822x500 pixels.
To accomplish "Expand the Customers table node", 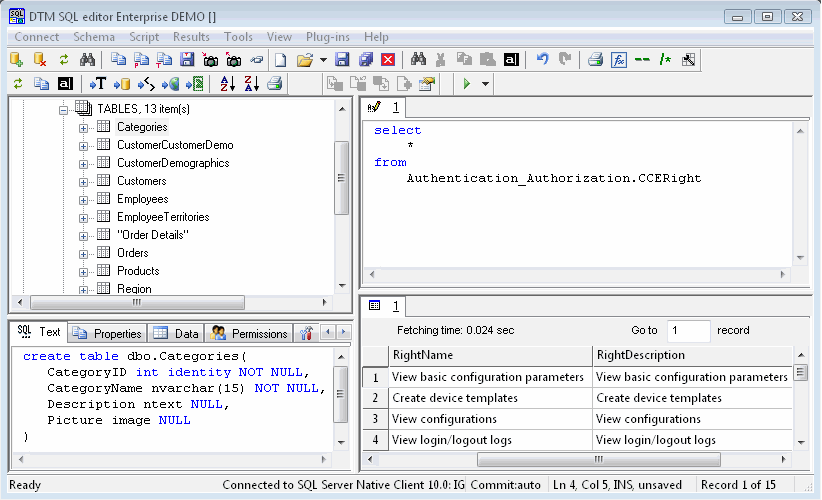I will pyautogui.click(x=84, y=181).
